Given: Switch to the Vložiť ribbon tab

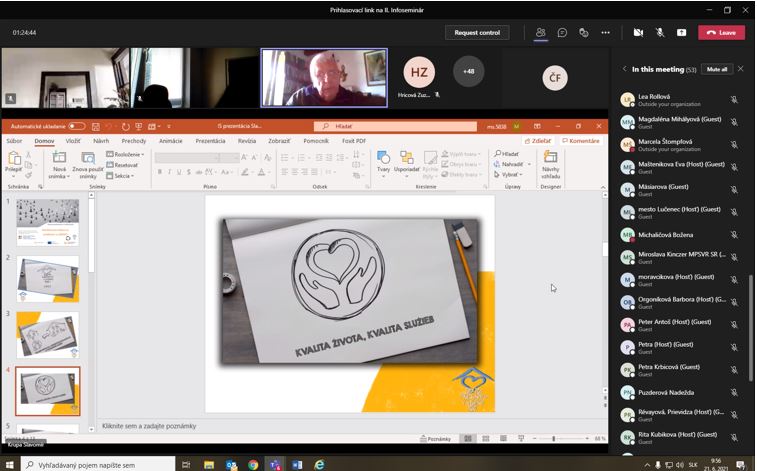Looking at the screenshot, I should pyautogui.click(x=73, y=141).
